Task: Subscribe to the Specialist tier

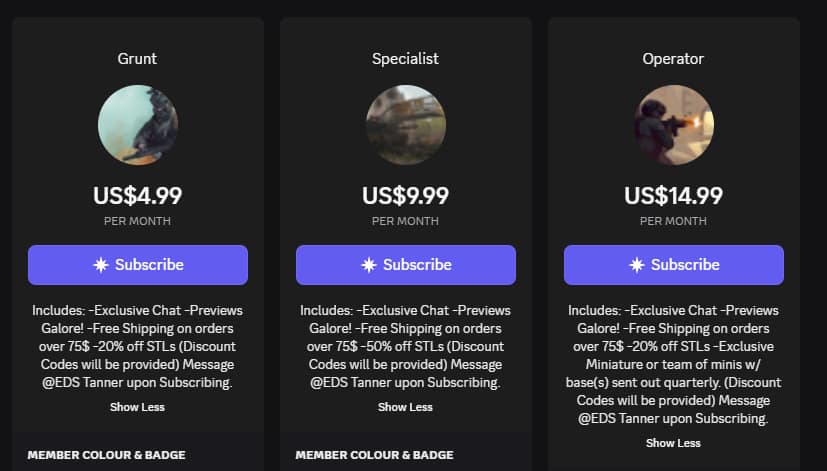Action: (x=406, y=265)
